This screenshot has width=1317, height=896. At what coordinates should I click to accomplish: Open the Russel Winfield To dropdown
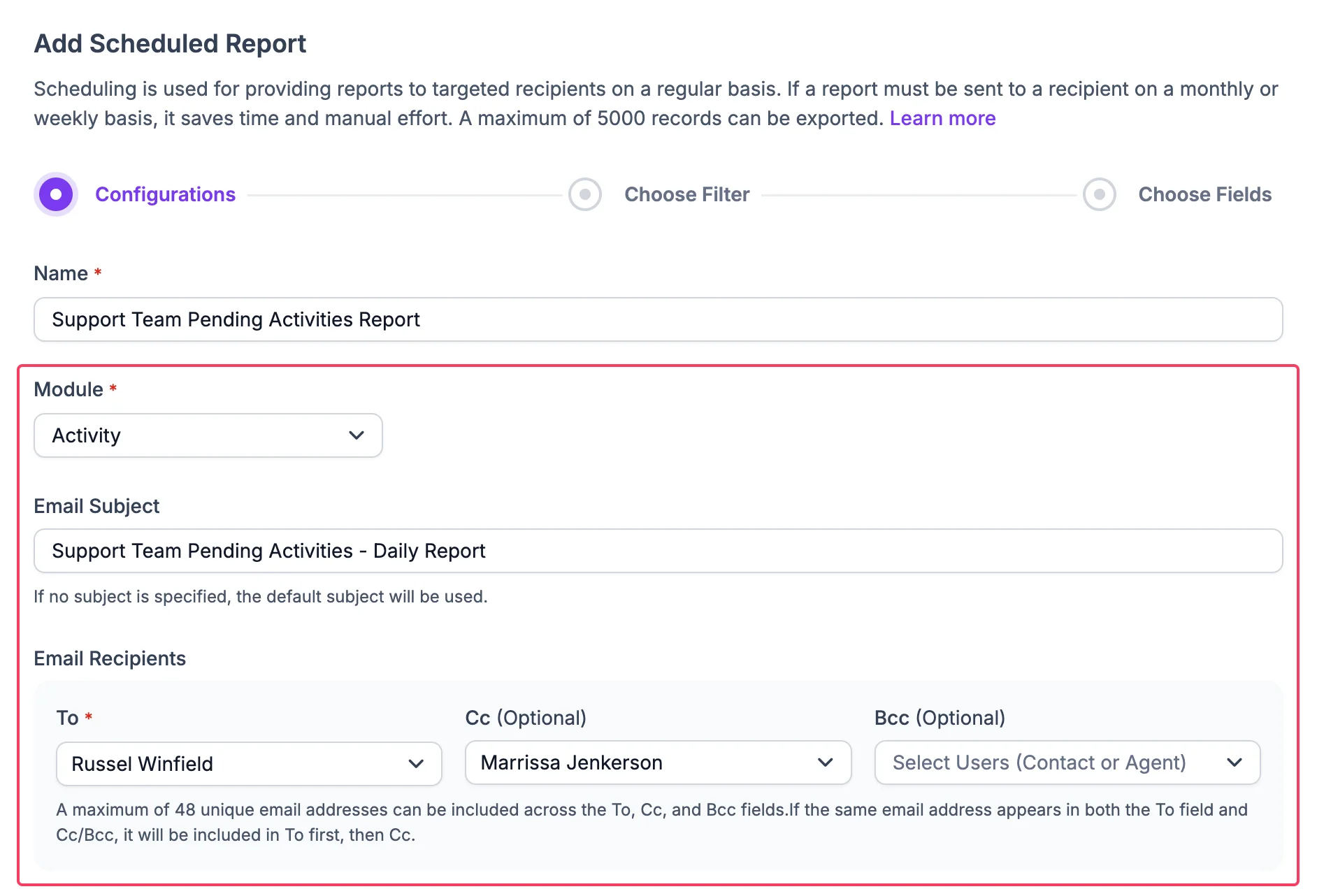point(248,764)
